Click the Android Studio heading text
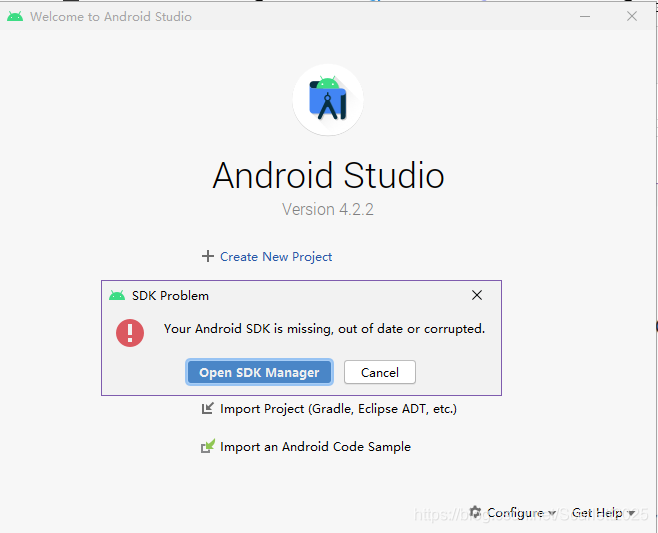Image resolution: width=658 pixels, height=533 pixels. click(328, 175)
